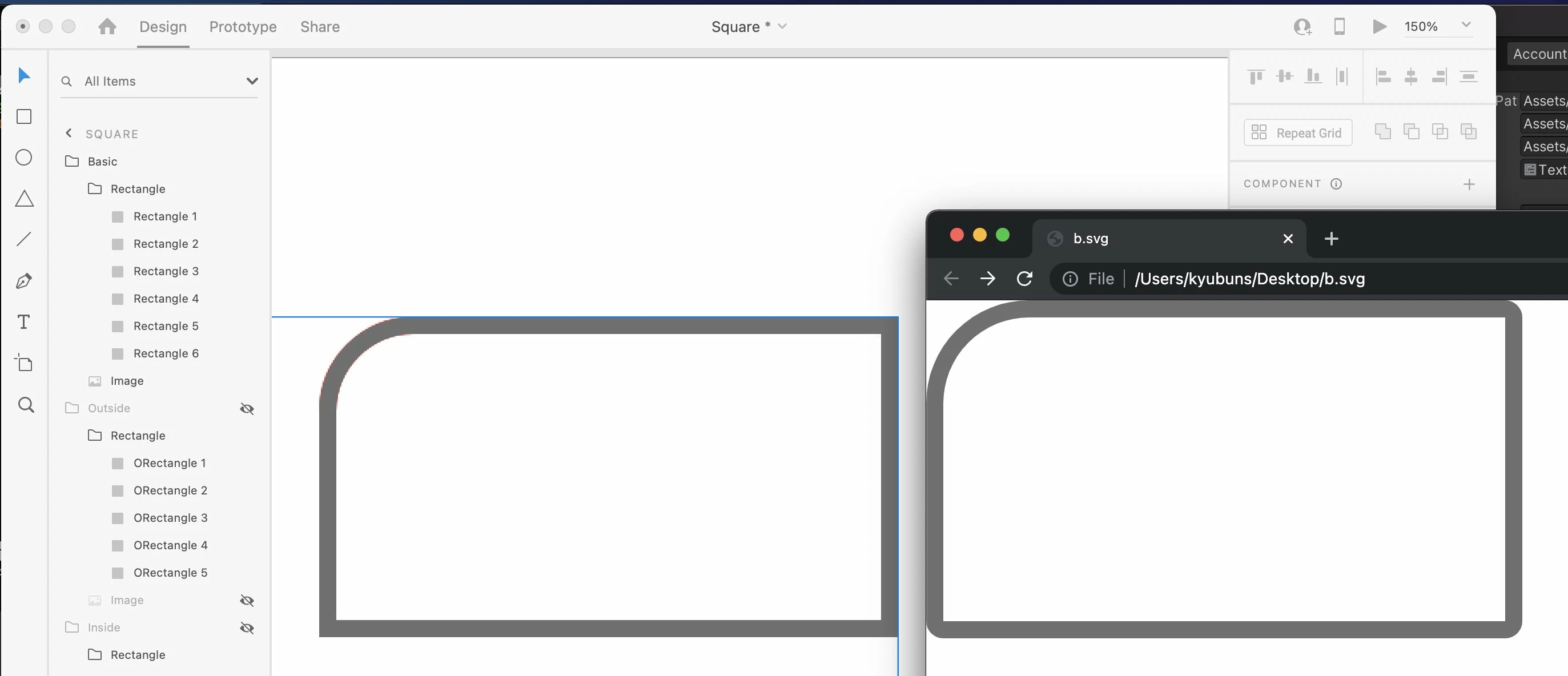Select the Rectangle tool in toolbar
Image resolution: width=1568 pixels, height=676 pixels.
click(24, 116)
